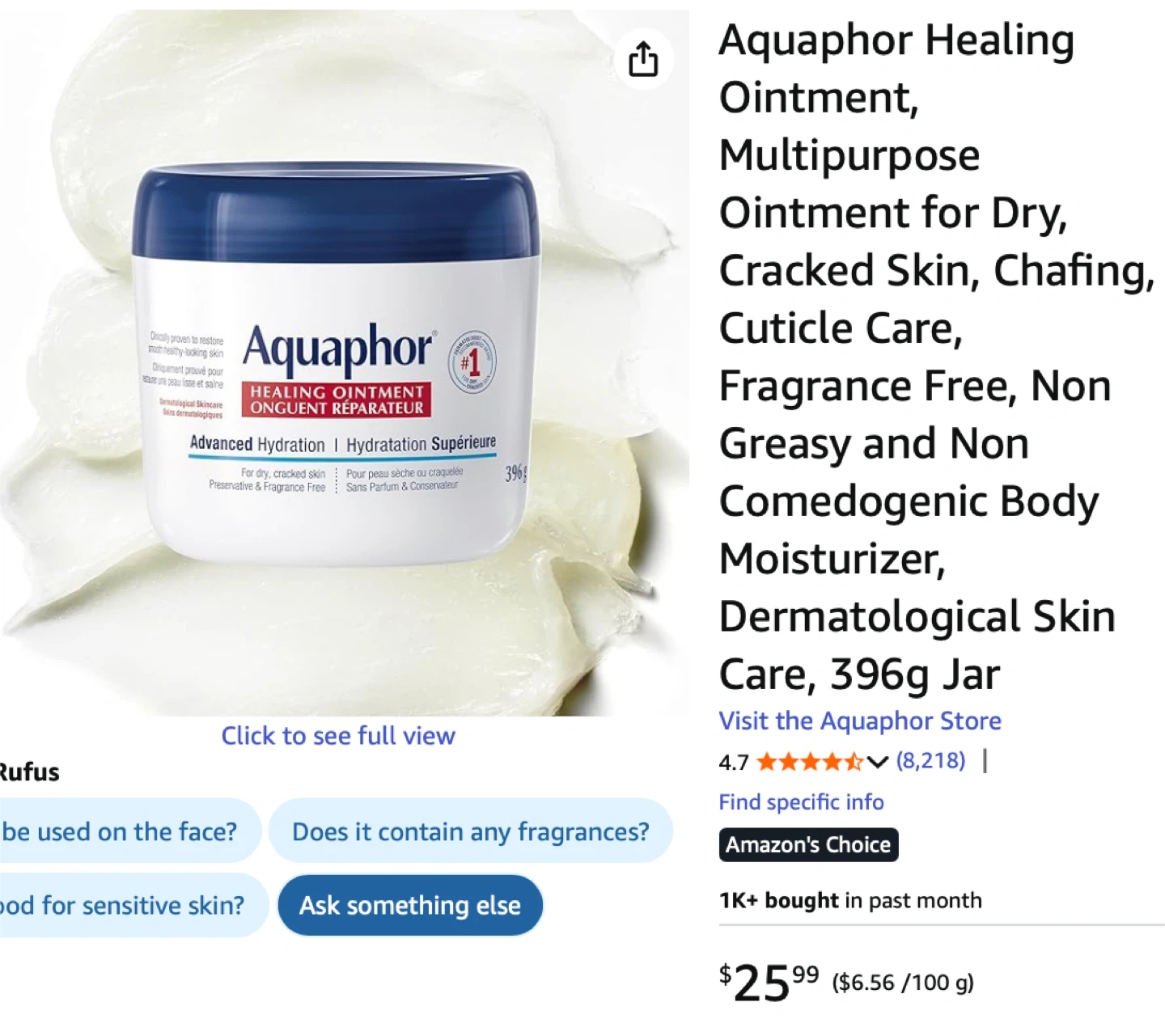The width and height of the screenshot is (1165, 1036).
Task: Click the Amazon's Choice badge
Action: click(808, 845)
